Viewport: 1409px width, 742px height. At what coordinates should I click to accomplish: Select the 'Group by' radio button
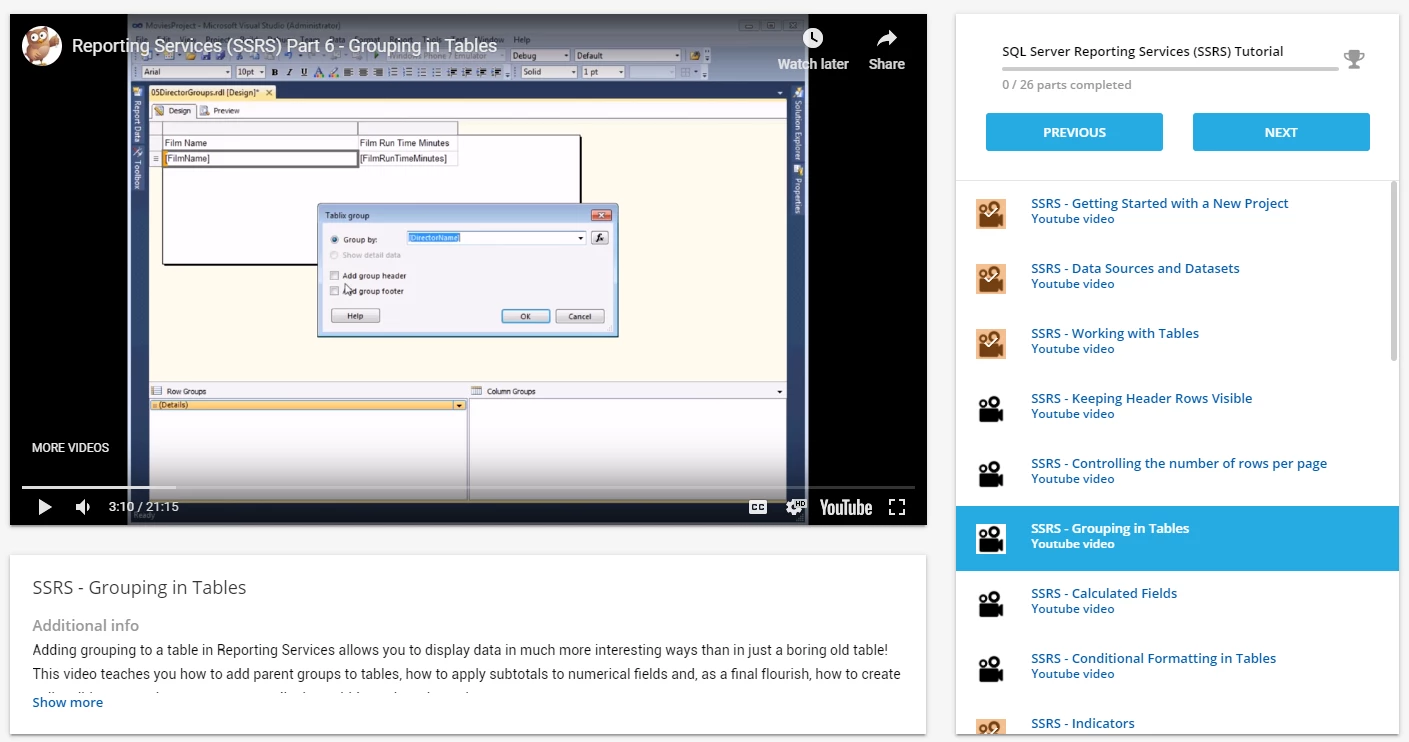coord(334,240)
